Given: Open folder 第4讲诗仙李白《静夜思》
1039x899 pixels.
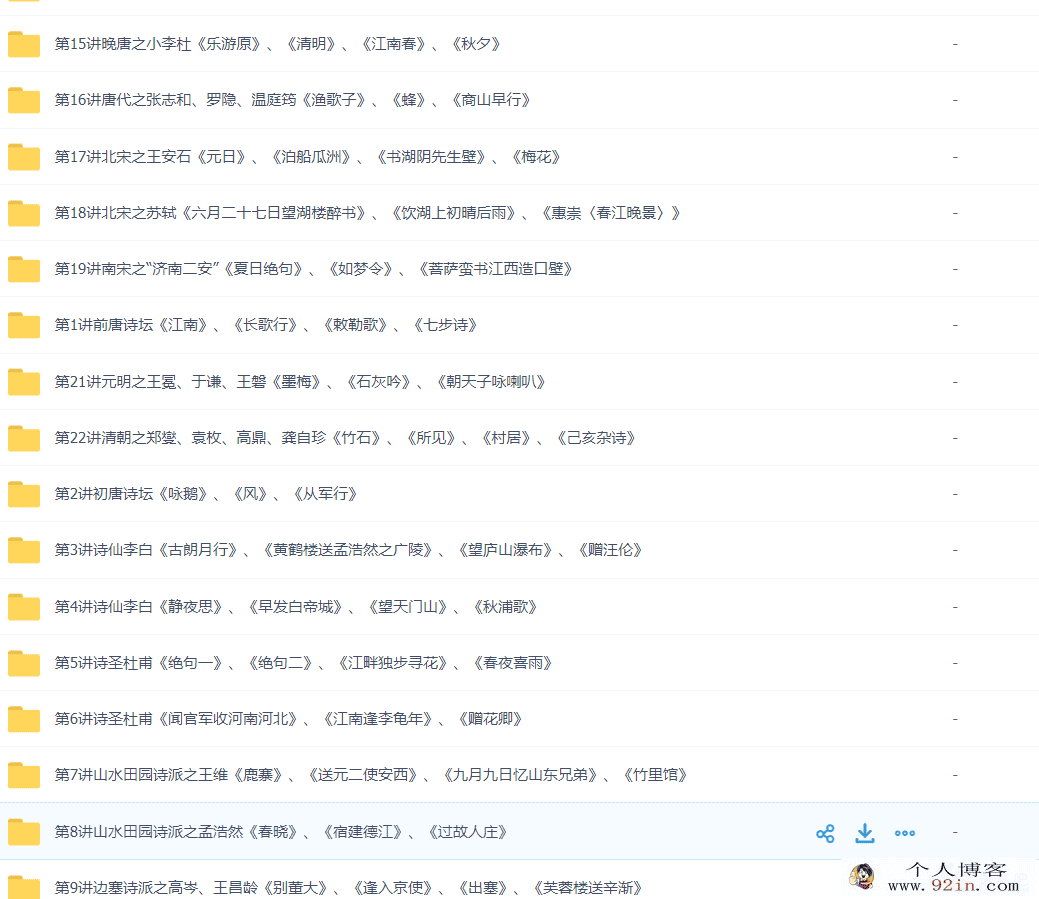Looking at the screenshot, I should coord(296,607).
